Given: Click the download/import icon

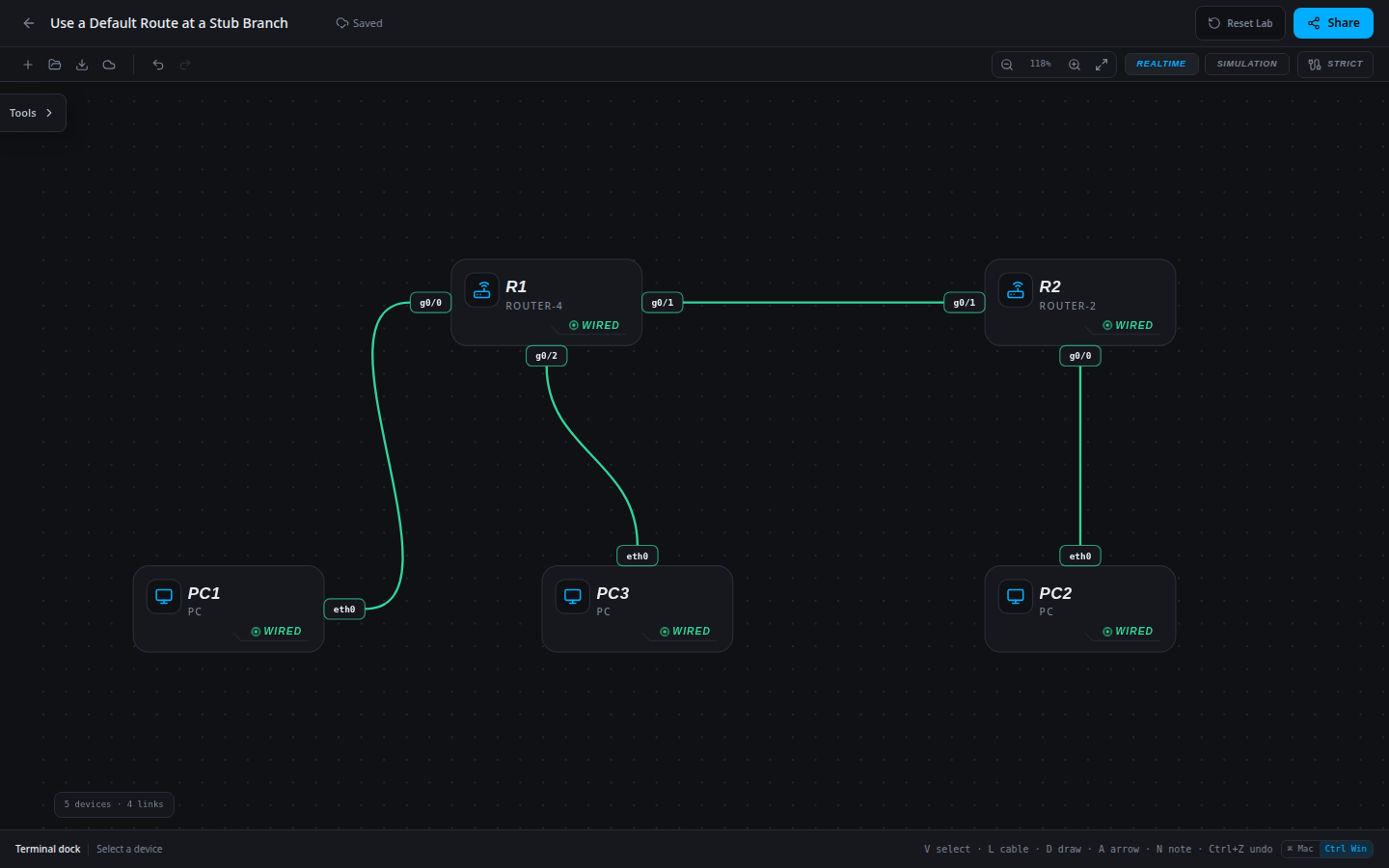Looking at the screenshot, I should click(x=82, y=65).
